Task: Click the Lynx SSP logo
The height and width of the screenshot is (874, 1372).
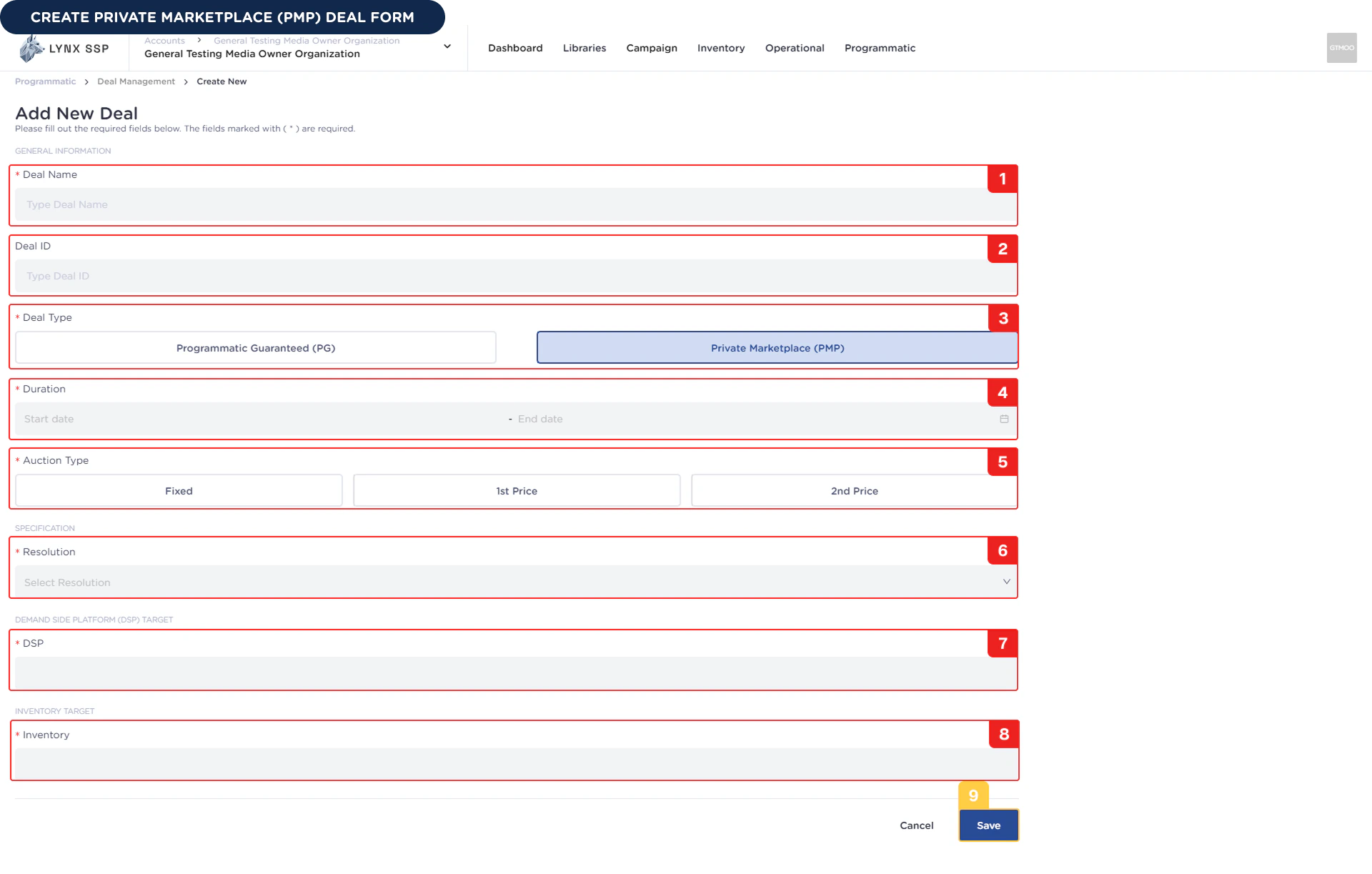Action: pyautogui.click(x=64, y=48)
